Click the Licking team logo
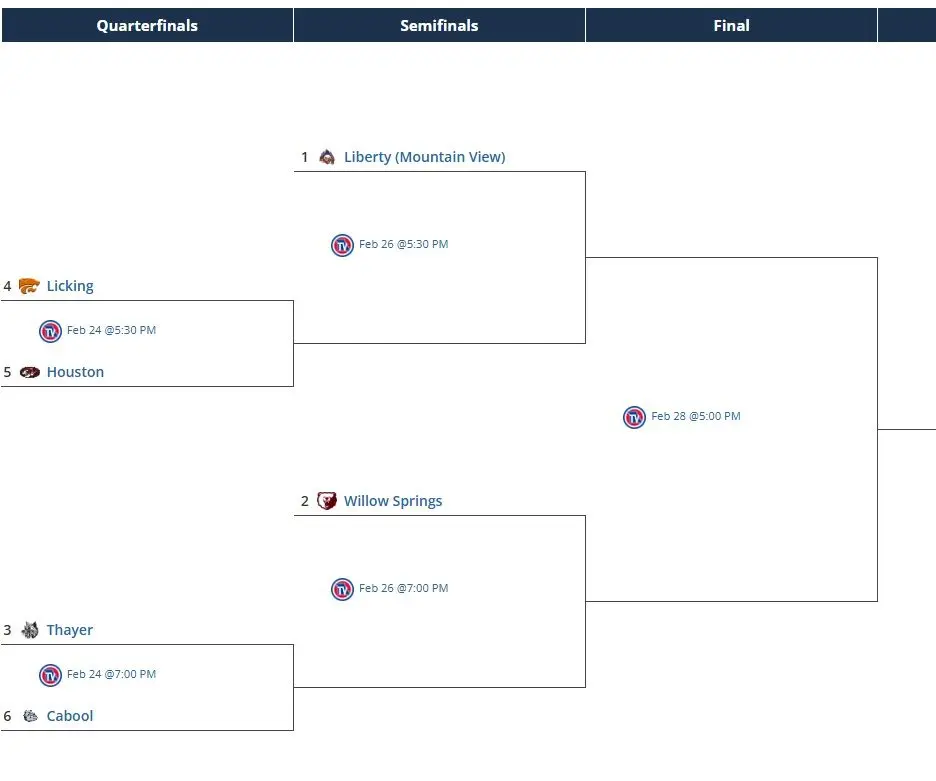This screenshot has height=781, width=936. click(27, 285)
